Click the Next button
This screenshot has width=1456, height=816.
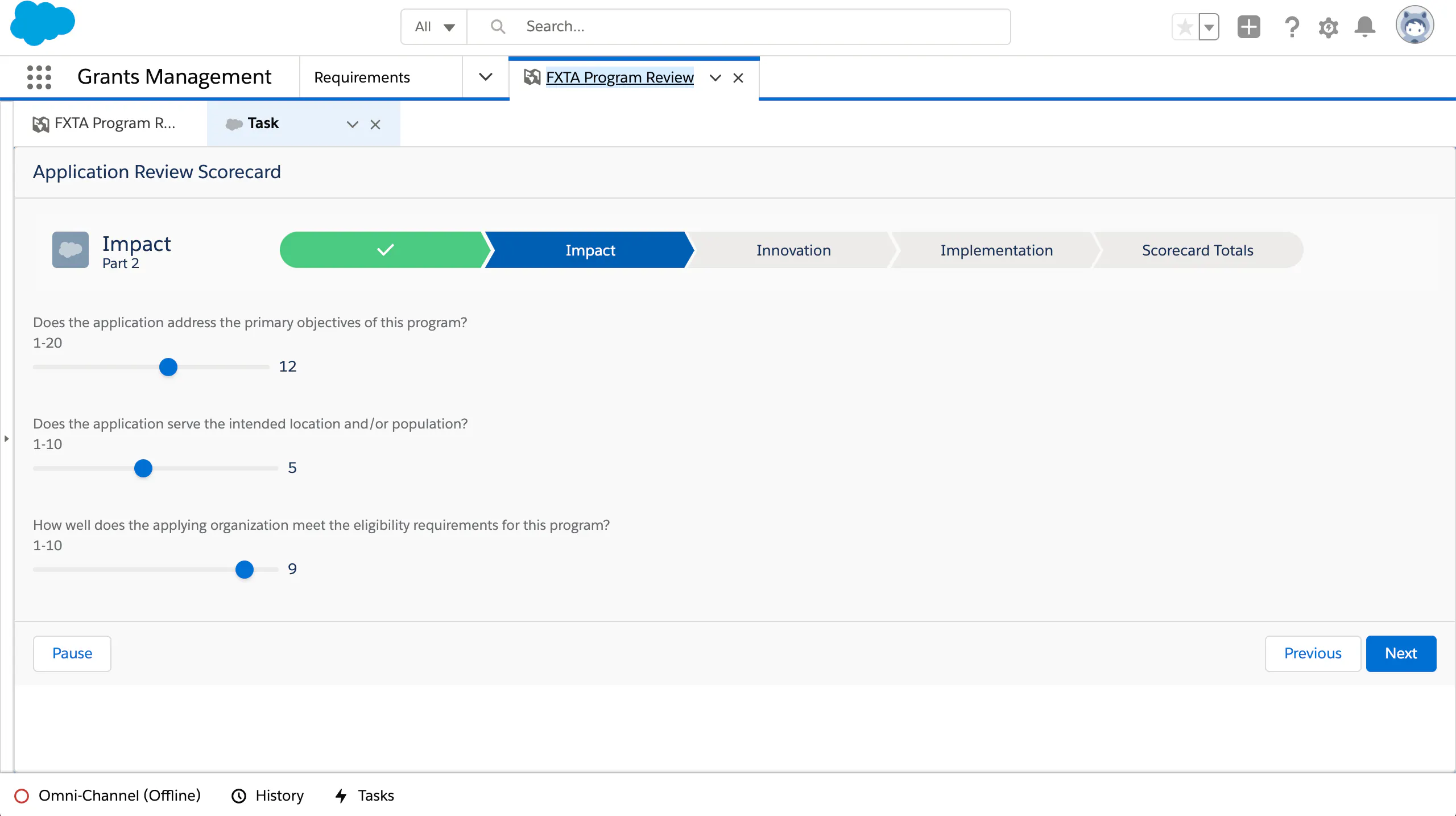point(1400,653)
